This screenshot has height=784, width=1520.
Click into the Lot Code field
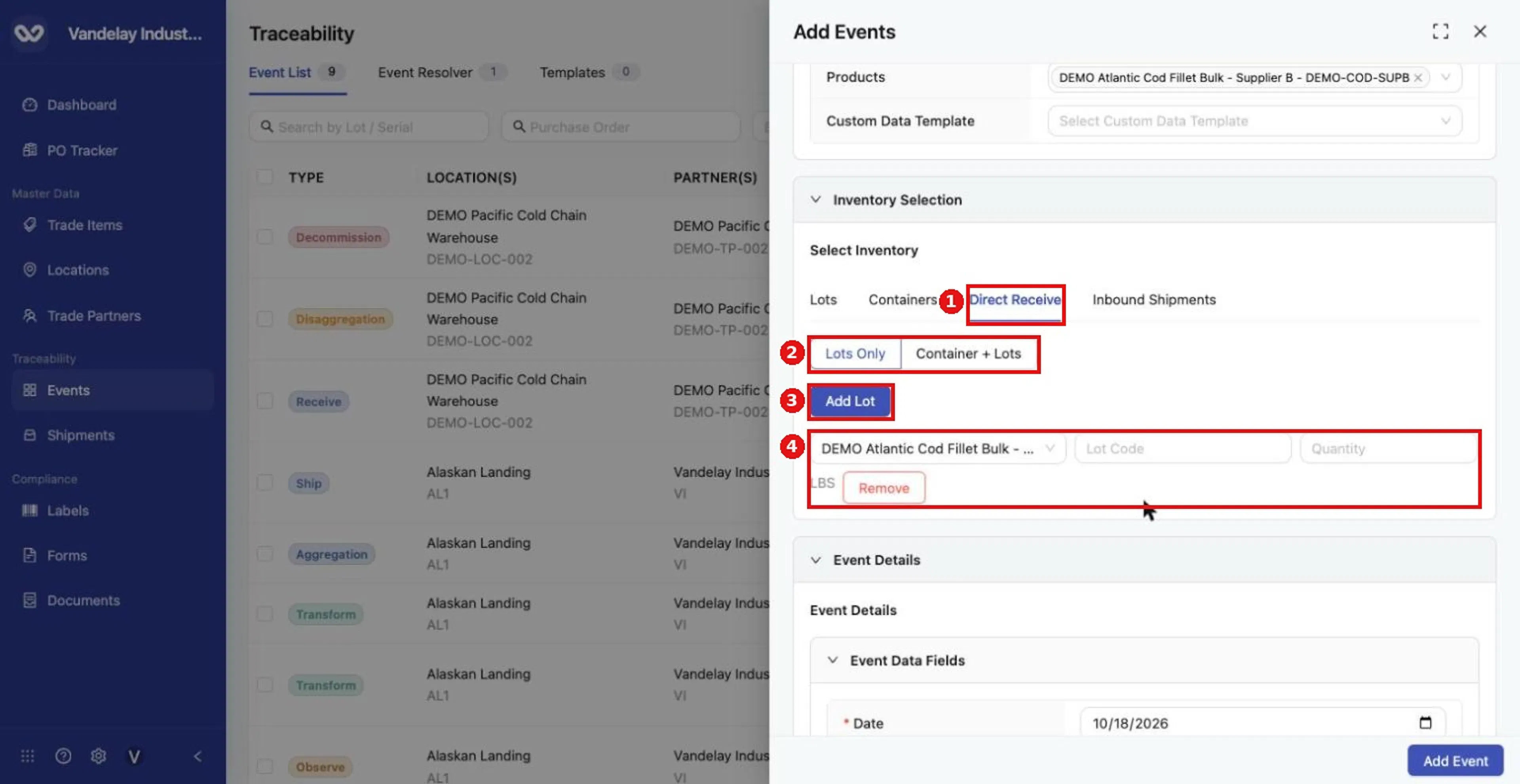[x=1182, y=449]
